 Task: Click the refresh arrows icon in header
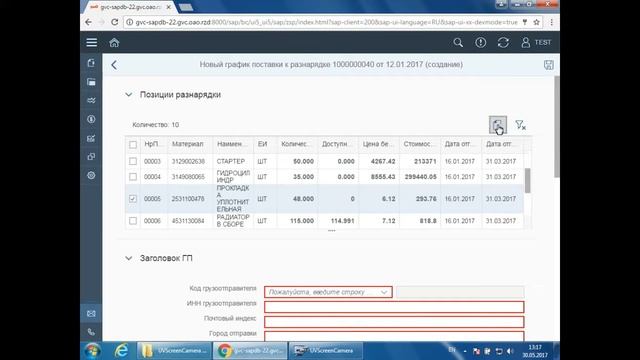click(x=503, y=42)
